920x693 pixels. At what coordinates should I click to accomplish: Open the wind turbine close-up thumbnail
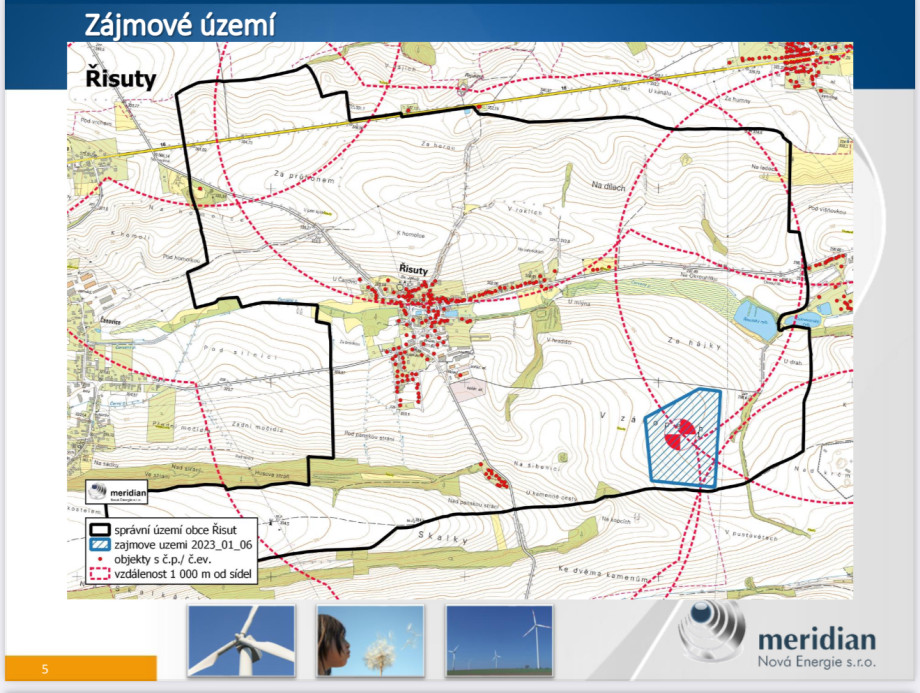click(241, 641)
